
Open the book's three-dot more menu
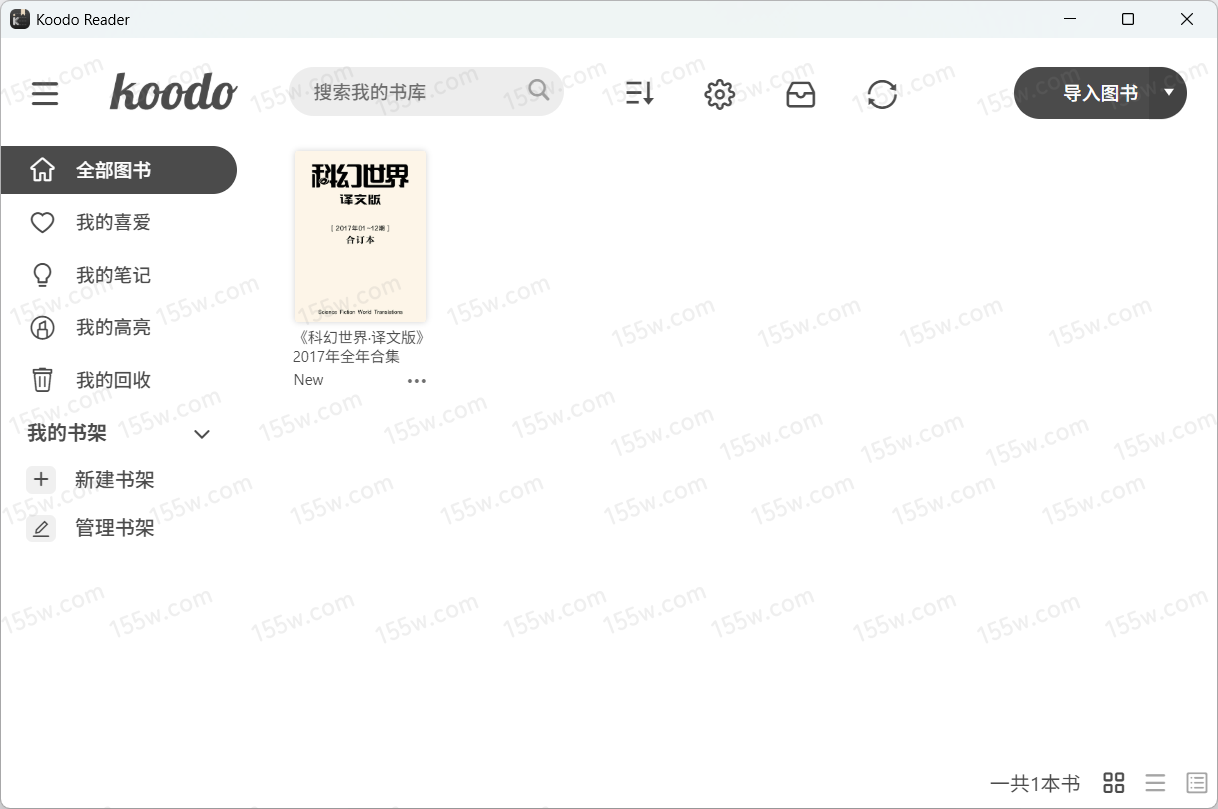click(x=417, y=381)
